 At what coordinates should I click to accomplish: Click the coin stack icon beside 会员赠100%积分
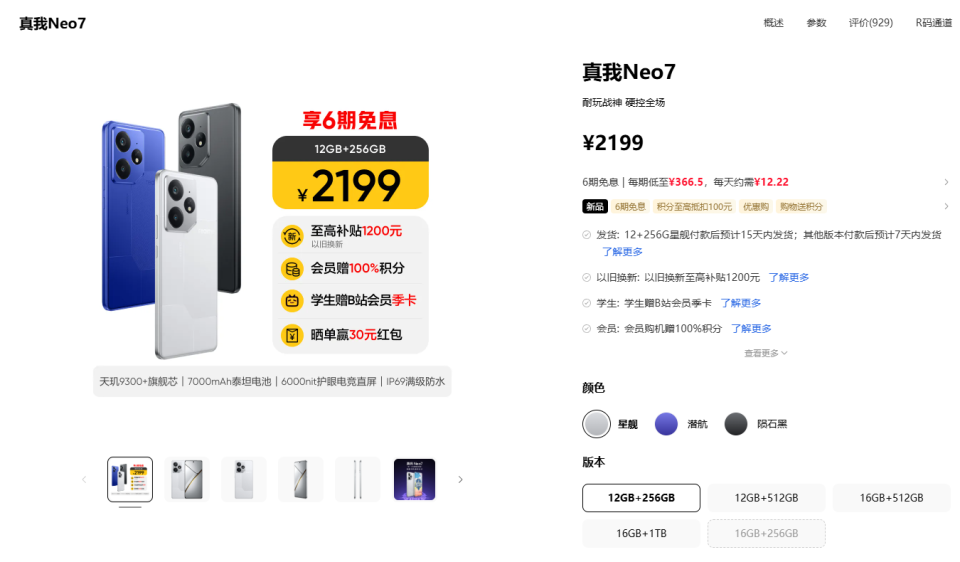click(292, 269)
